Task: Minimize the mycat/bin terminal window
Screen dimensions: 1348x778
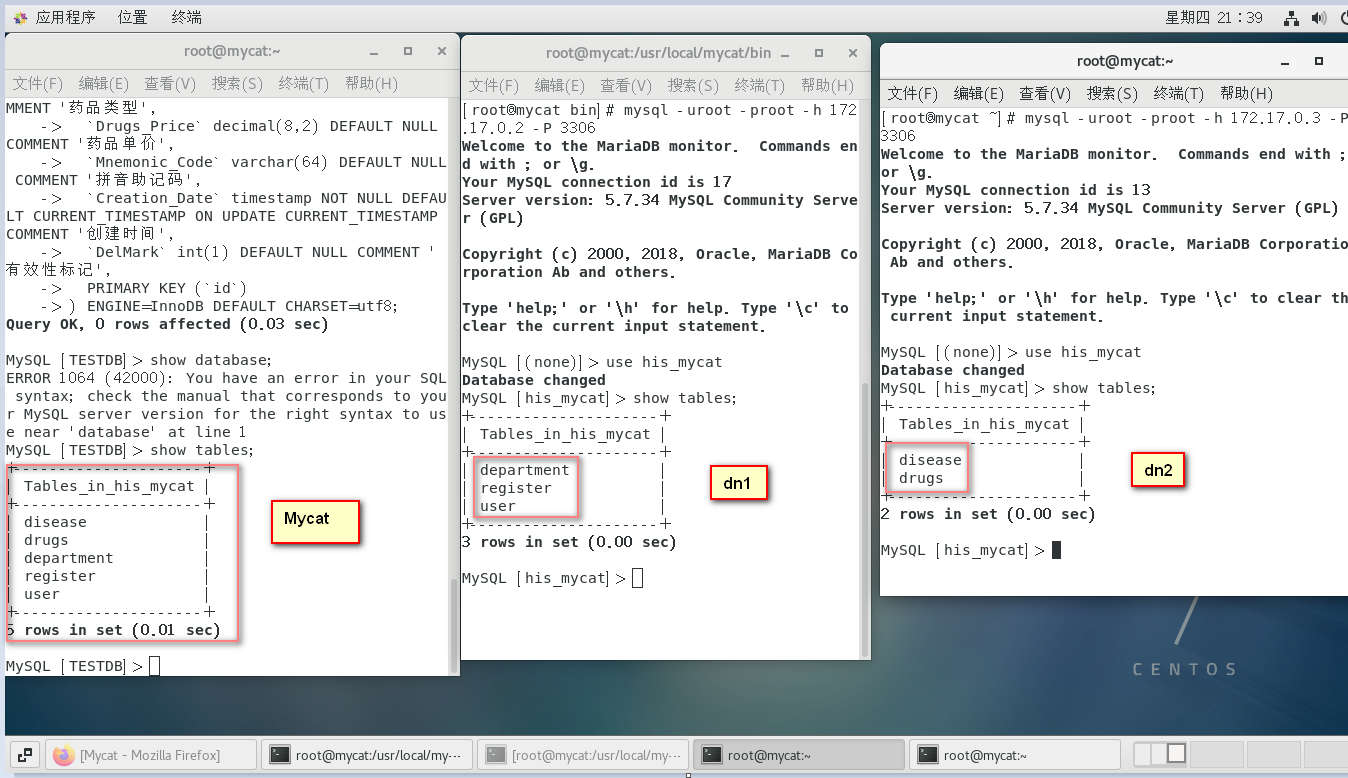Action: pos(785,53)
